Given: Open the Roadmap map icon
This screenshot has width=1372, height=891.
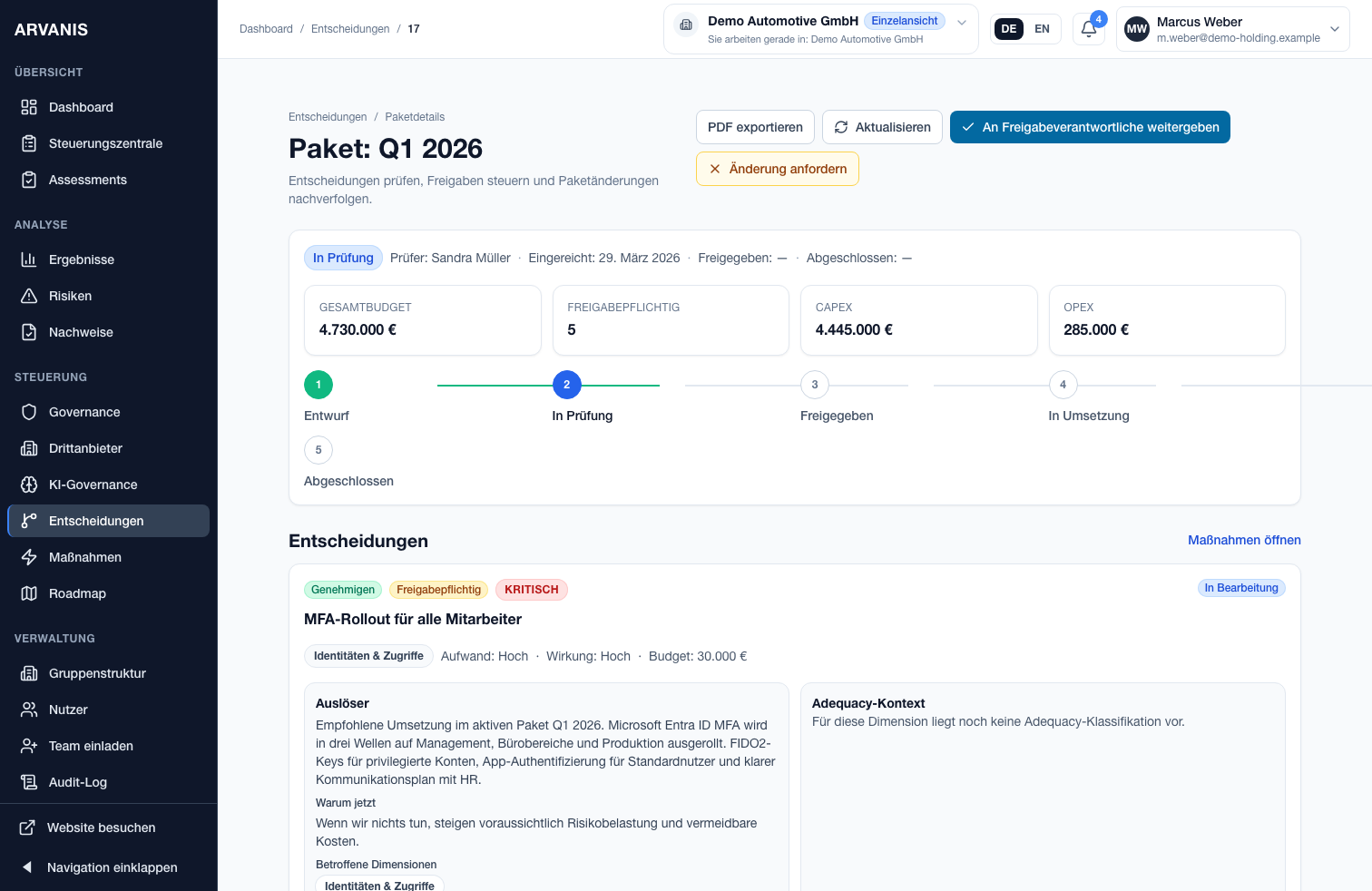Looking at the screenshot, I should click(x=29, y=593).
